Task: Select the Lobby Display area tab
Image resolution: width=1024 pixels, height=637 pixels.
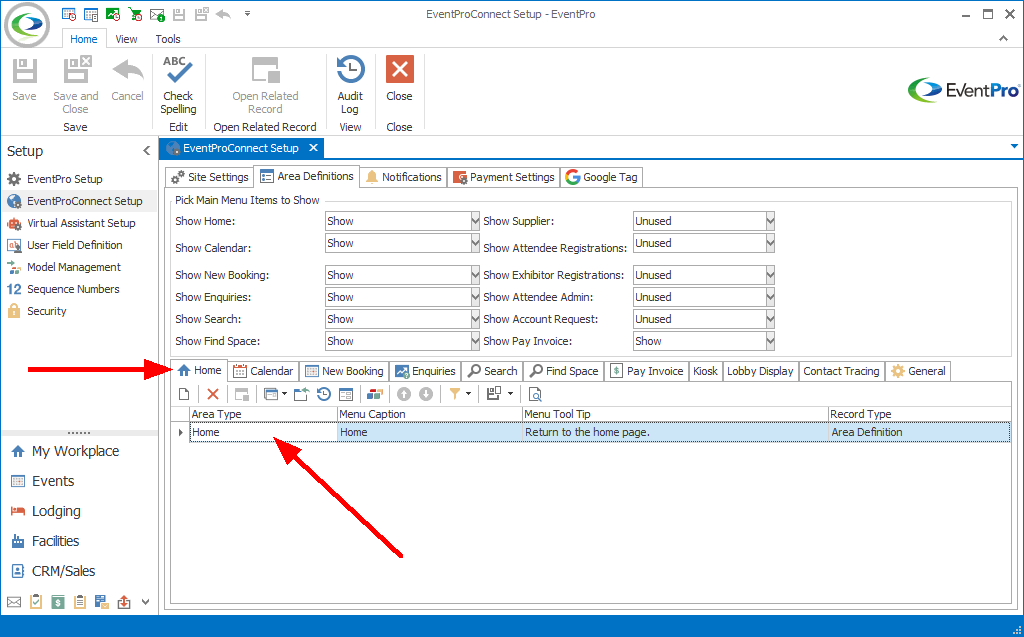Action: pyautogui.click(x=760, y=371)
